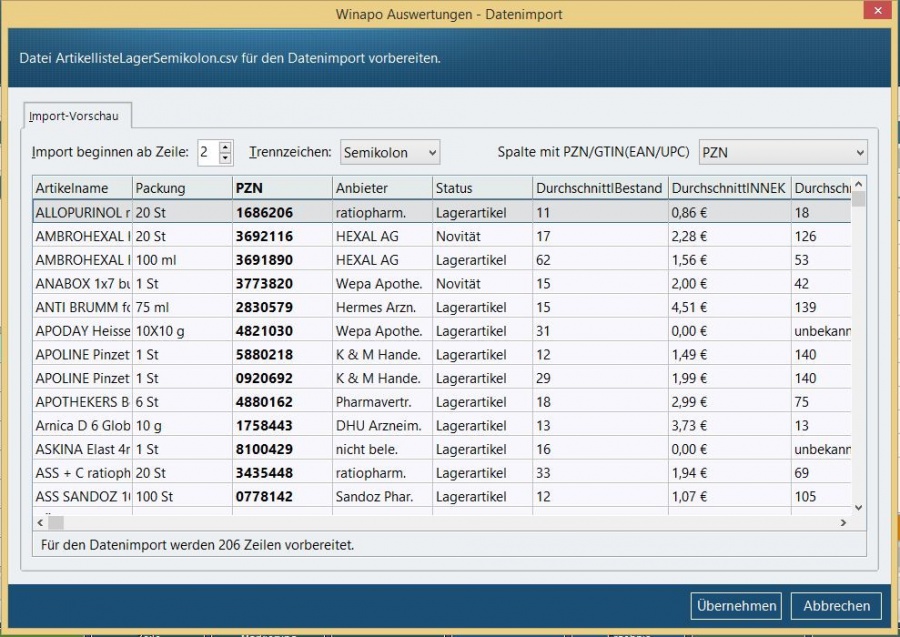Confirm import with the Übernehmen button

(x=735, y=605)
